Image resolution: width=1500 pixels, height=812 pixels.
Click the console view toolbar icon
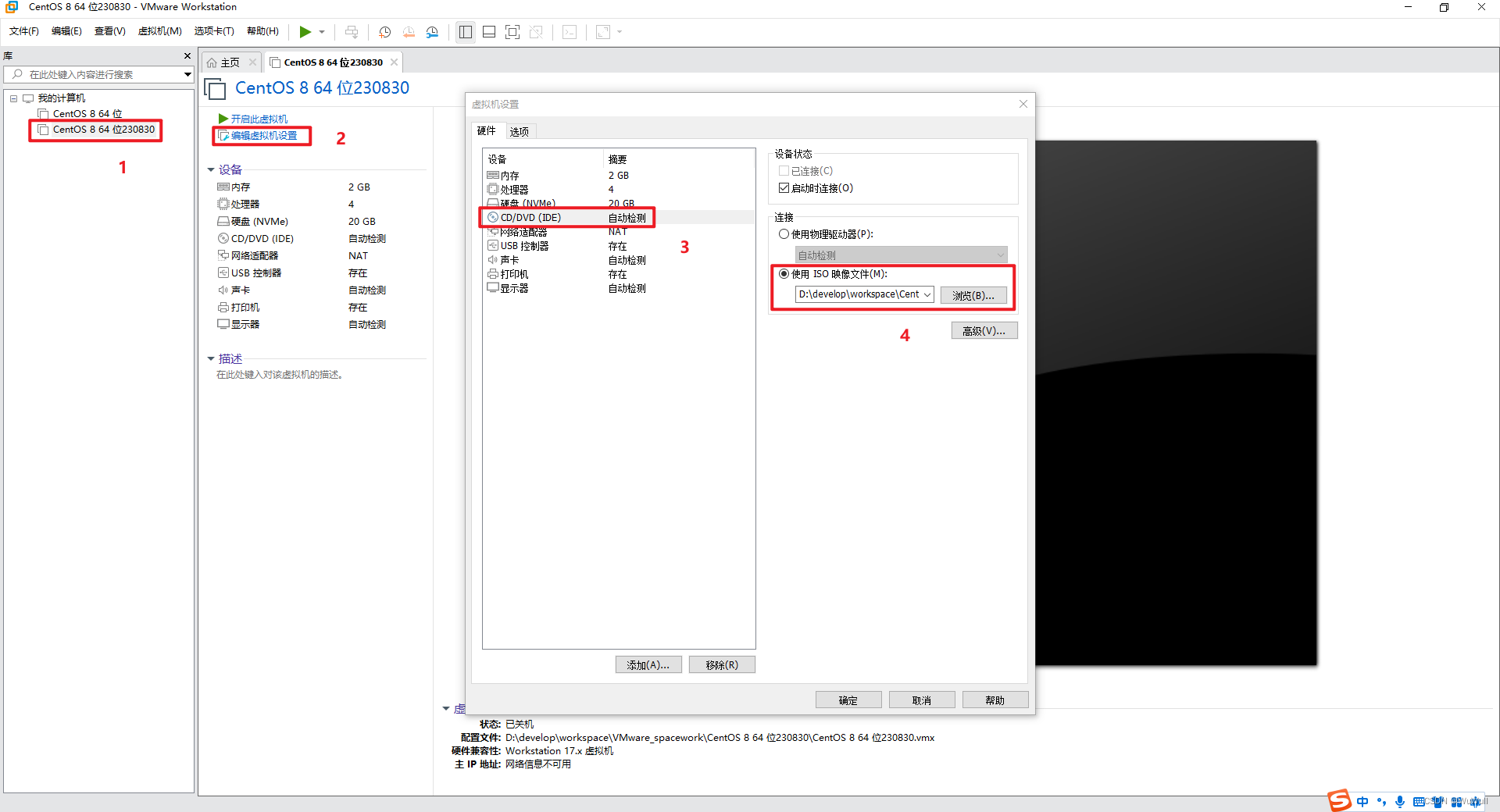tap(570, 32)
